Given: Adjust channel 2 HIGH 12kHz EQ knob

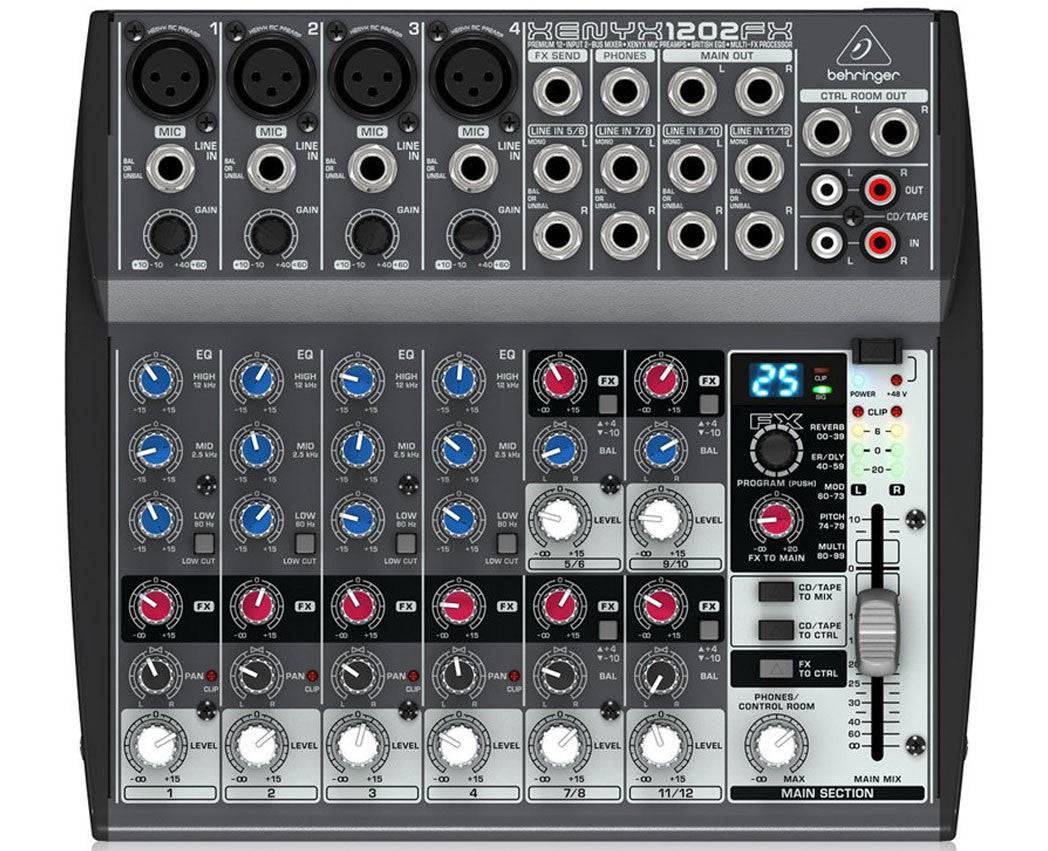Looking at the screenshot, I should tap(258, 379).
